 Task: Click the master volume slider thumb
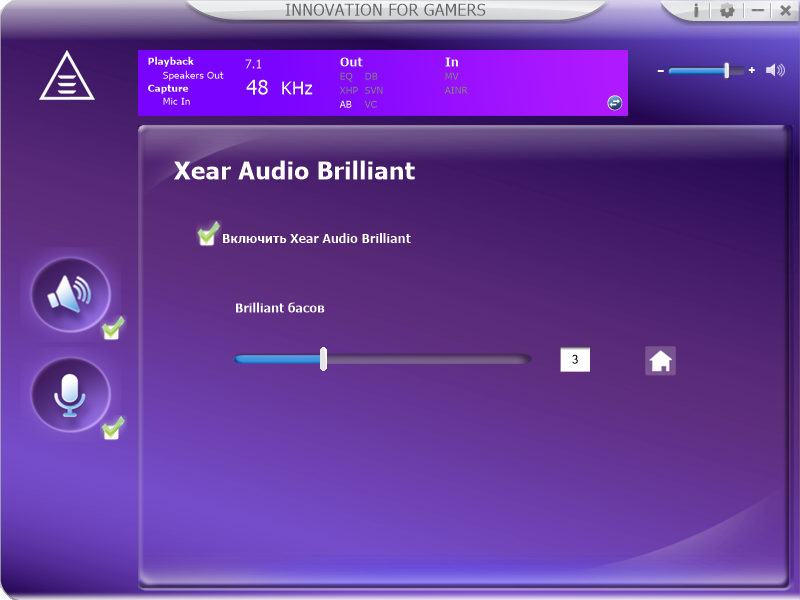pyautogui.click(x=727, y=70)
